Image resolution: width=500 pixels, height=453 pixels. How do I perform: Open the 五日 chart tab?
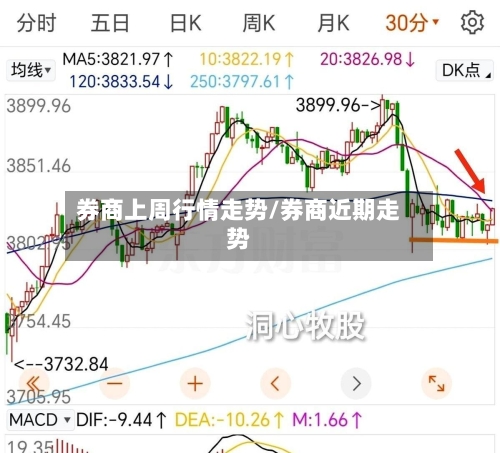coord(110,23)
